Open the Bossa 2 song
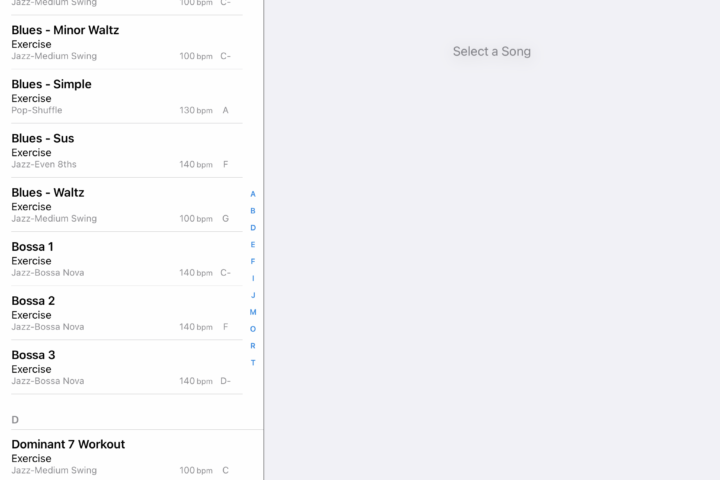The image size is (720, 480). (127, 314)
